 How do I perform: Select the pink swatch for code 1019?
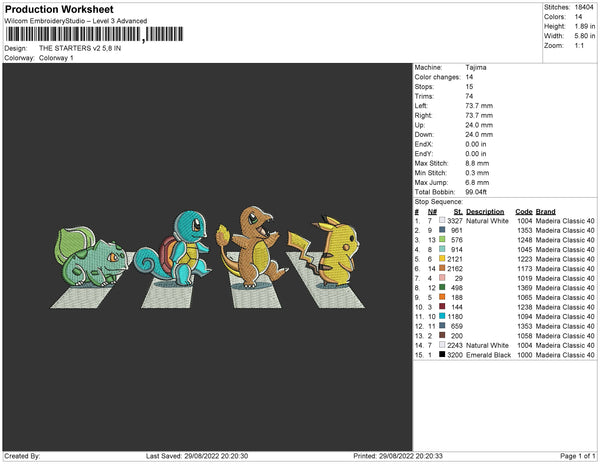click(x=442, y=278)
